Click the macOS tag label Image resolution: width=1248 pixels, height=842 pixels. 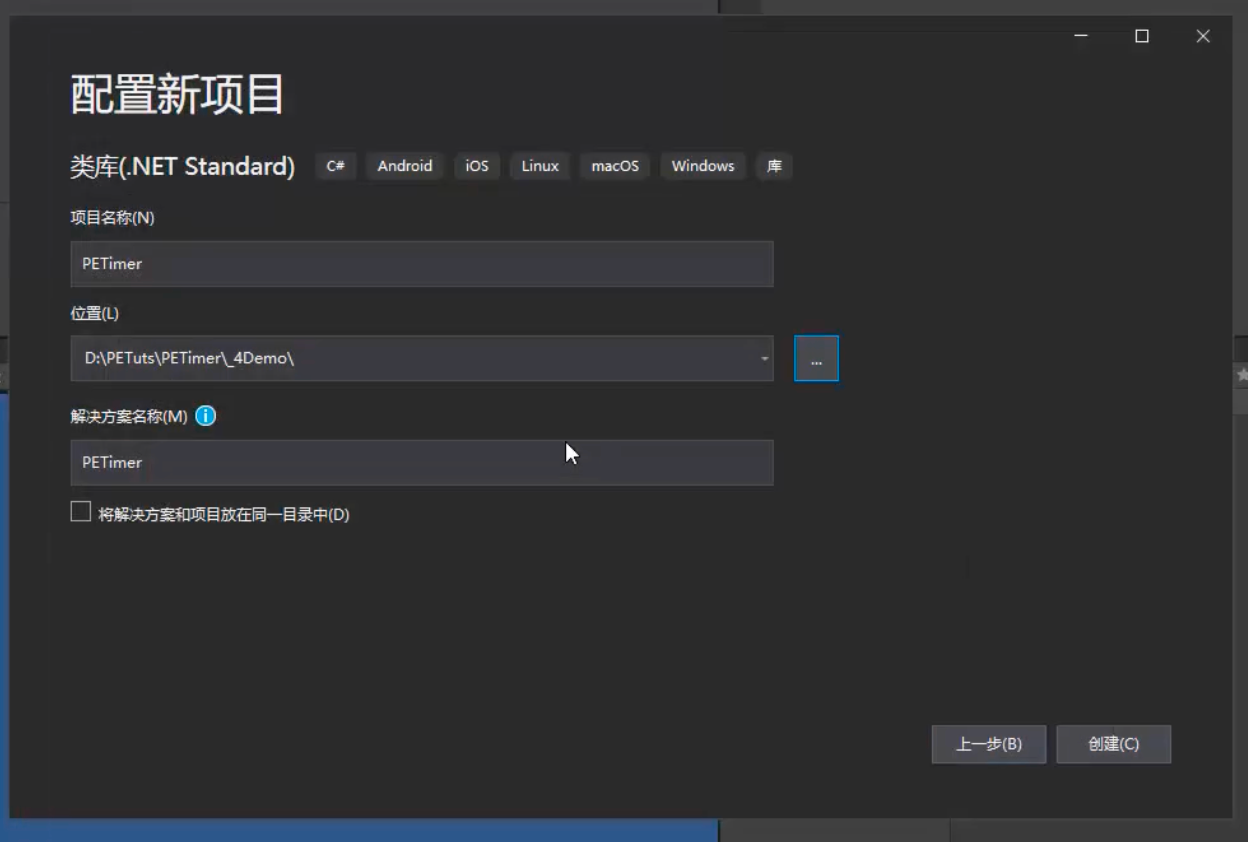click(x=615, y=166)
